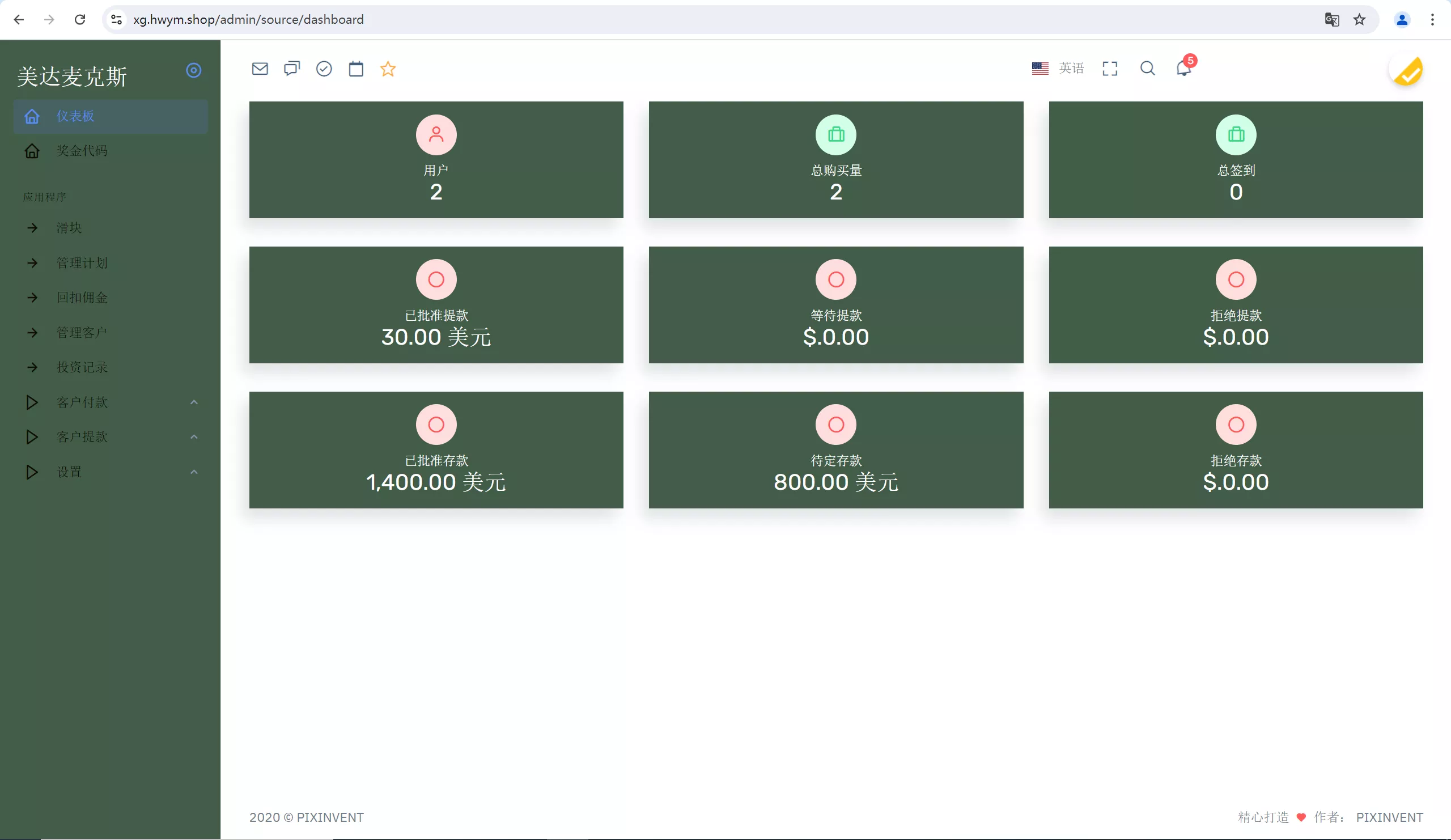The width and height of the screenshot is (1451, 840).
Task: Toggle fullscreen mode icon
Action: tap(1110, 69)
